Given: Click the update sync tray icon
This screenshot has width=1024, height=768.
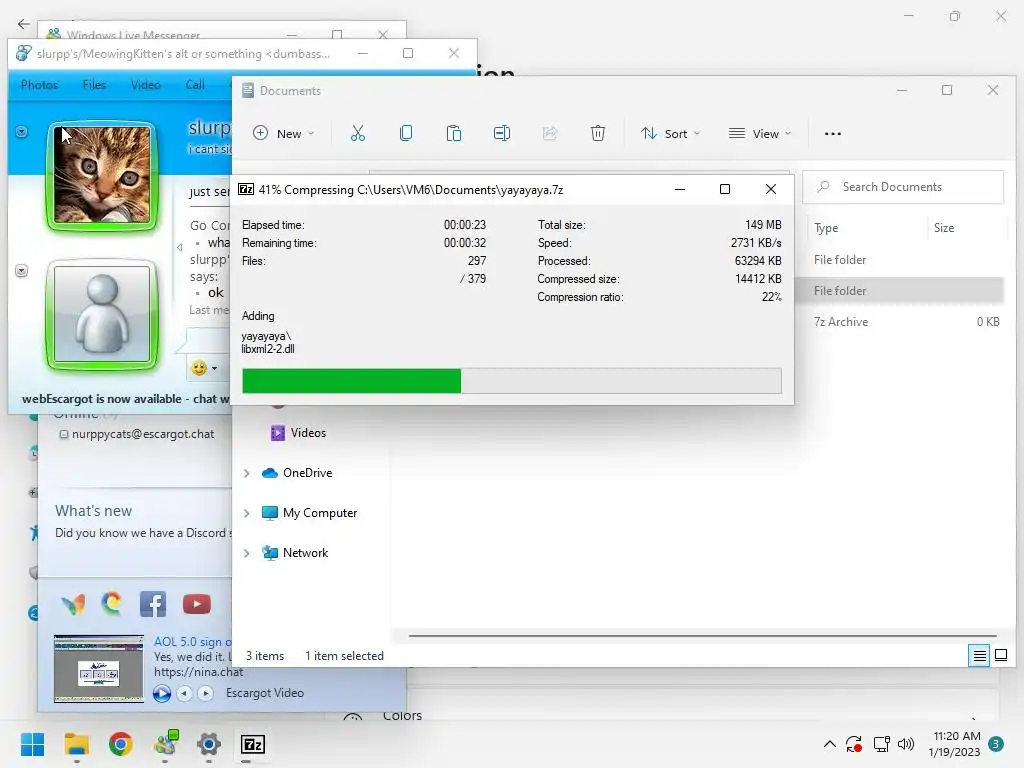Looking at the screenshot, I should 854,744.
